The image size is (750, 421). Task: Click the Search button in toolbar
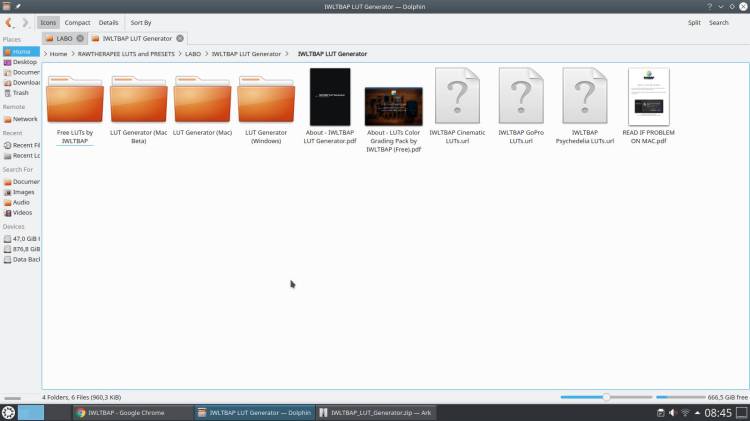click(x=718, y=22)
